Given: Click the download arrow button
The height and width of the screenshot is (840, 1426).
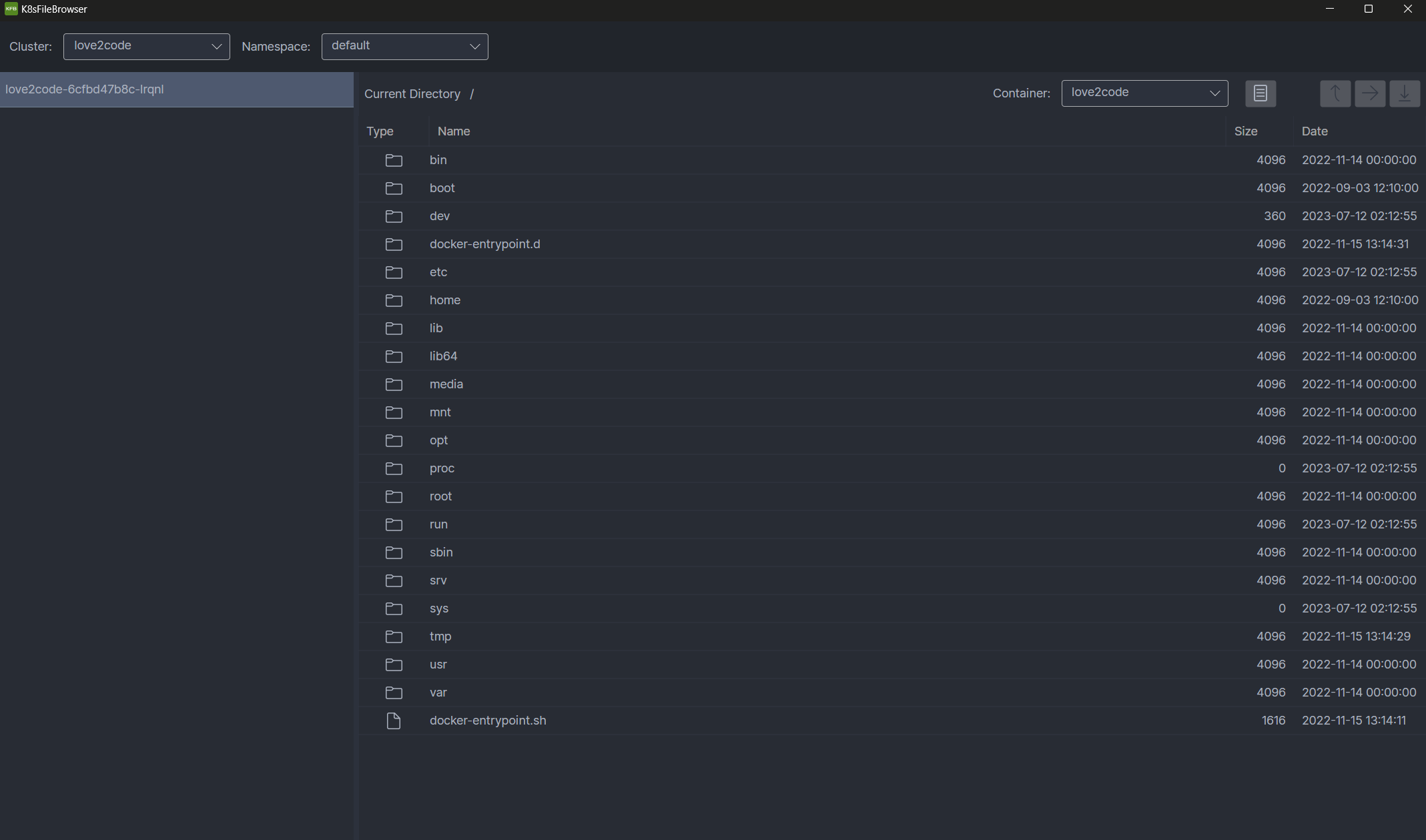Looking at the screenshot, I should pyautogui.click(x=1404, y=93).
